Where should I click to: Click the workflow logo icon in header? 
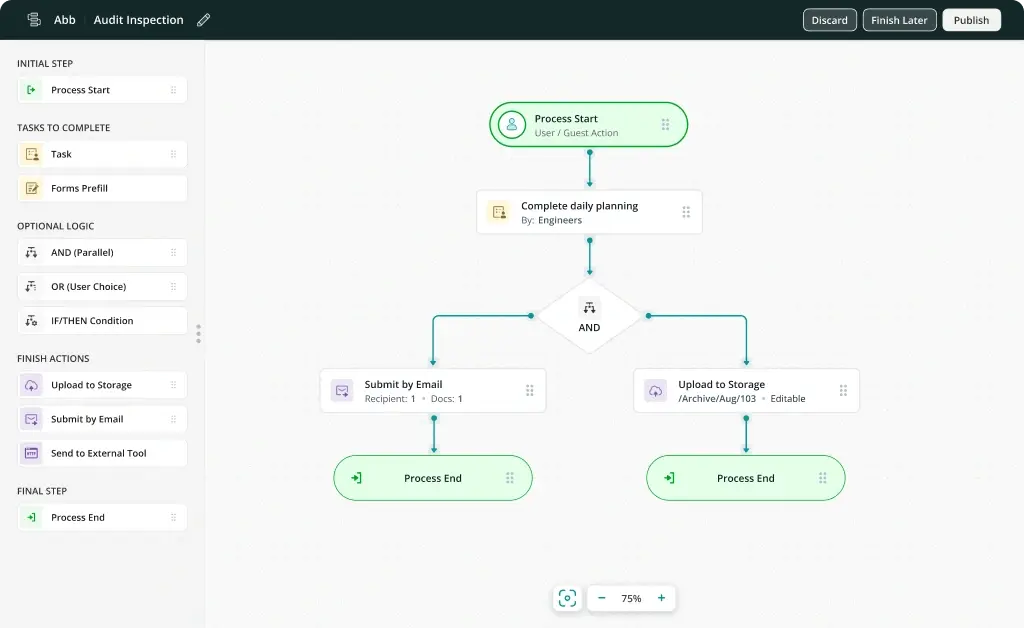click(x=34, y=20)
